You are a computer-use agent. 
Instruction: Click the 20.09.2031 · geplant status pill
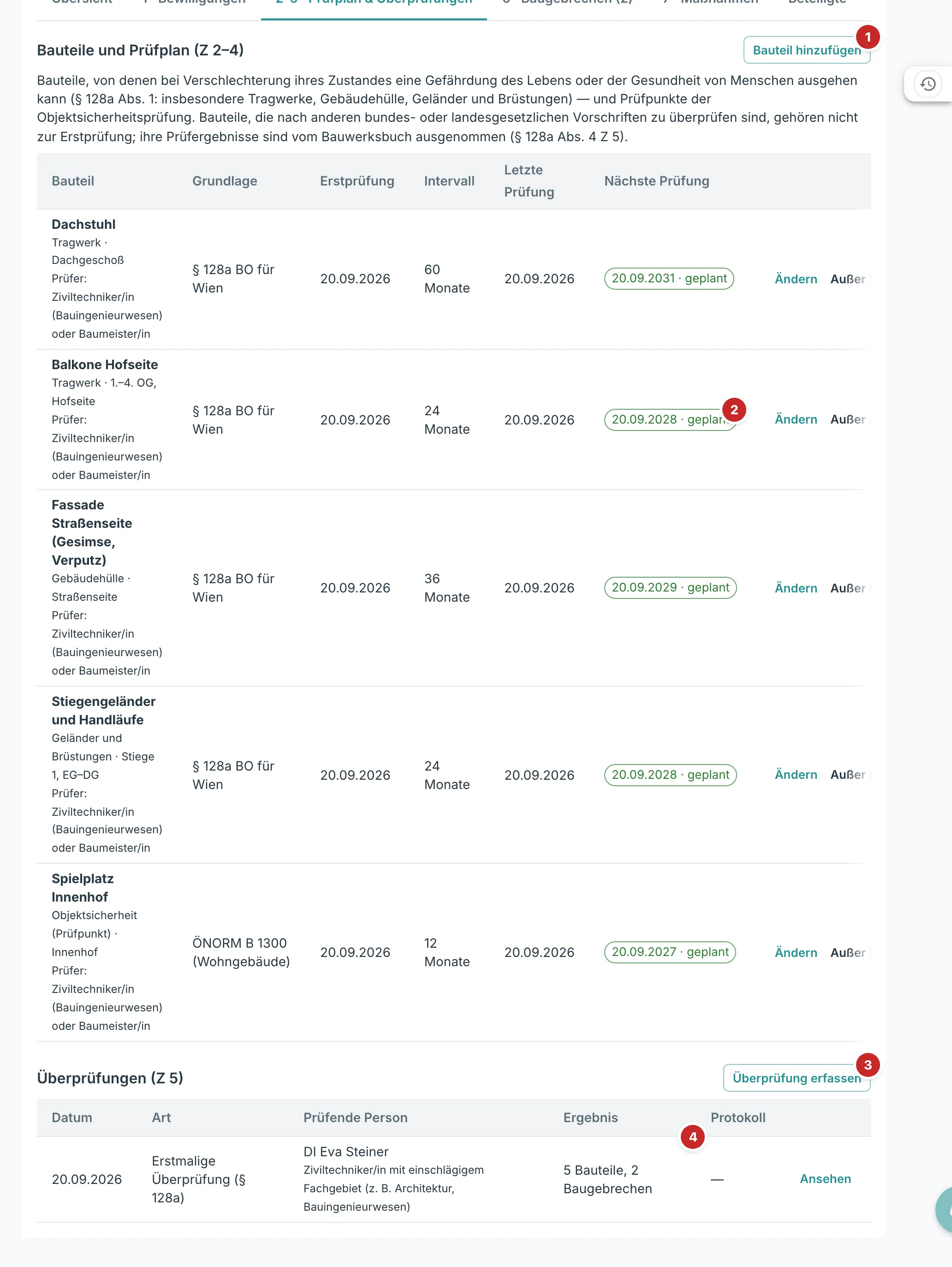tap(669, 278)
